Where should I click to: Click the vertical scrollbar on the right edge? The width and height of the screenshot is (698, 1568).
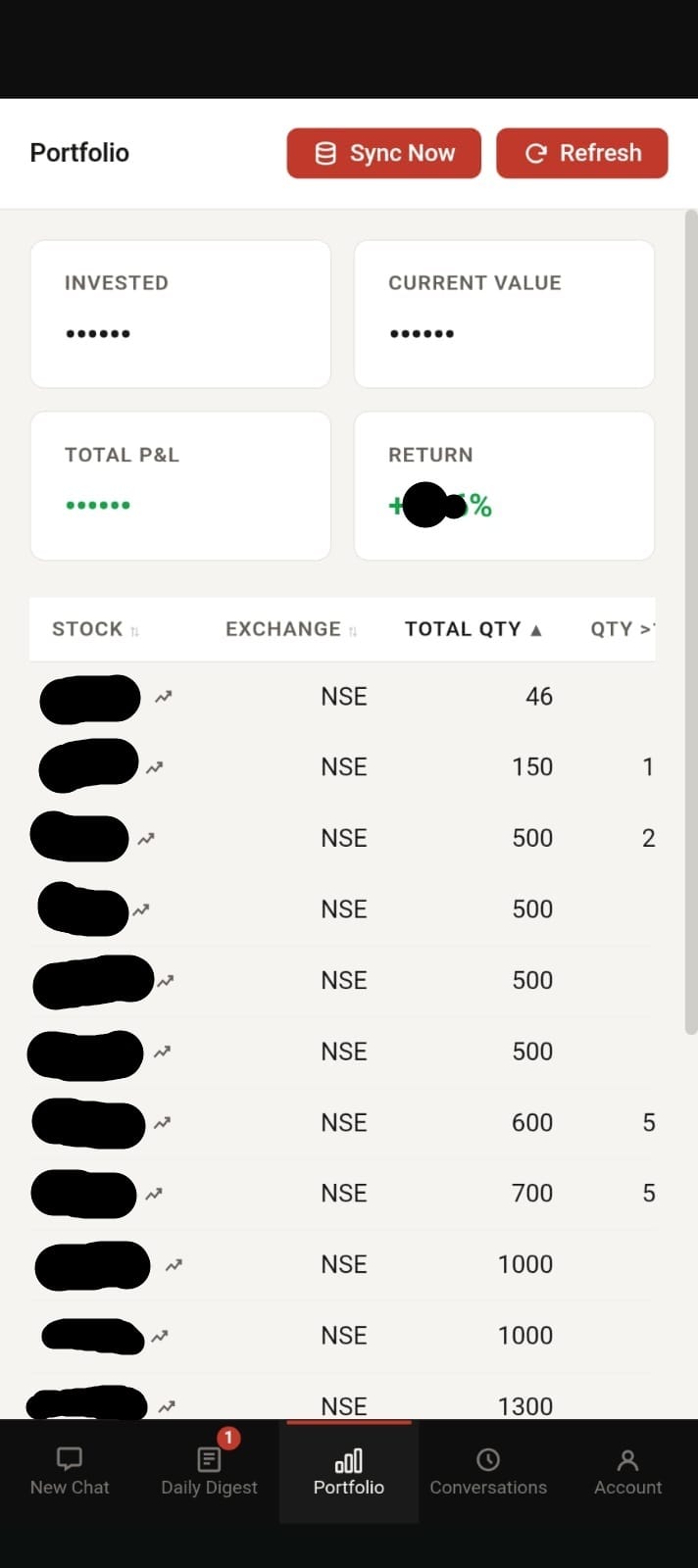691,621
